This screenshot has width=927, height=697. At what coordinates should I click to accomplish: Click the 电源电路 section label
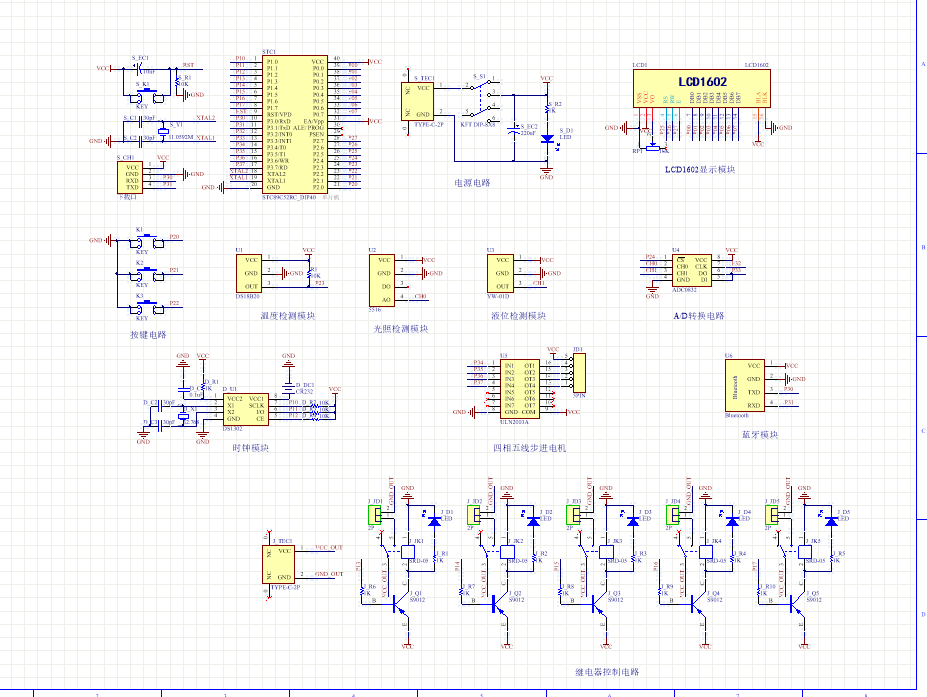pos(472,183)
